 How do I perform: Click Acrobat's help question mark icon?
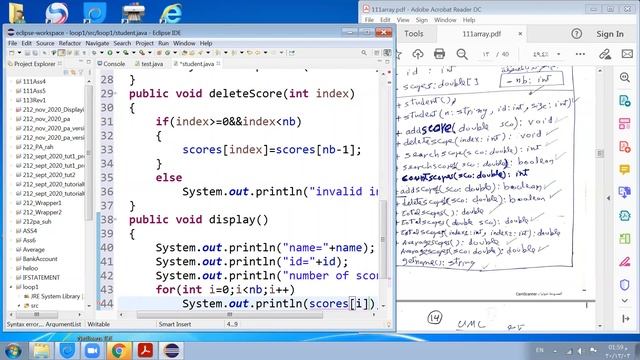point(576,34)
